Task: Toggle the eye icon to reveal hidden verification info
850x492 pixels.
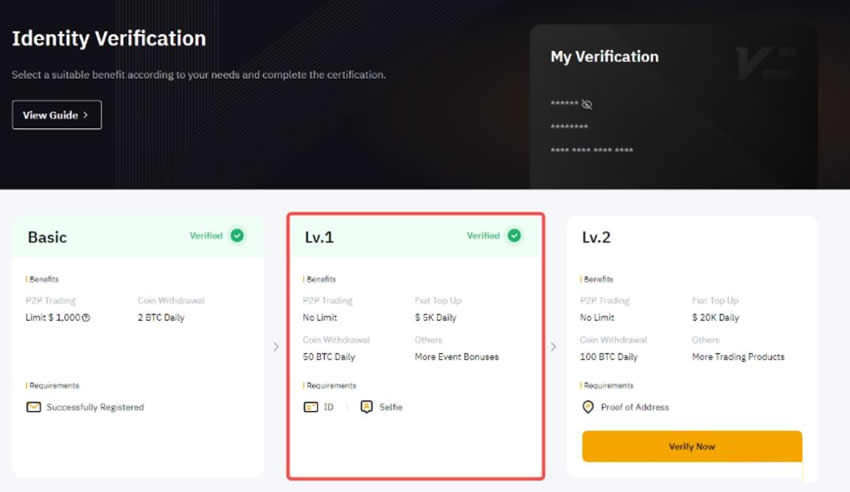Action: [x=587, y=104]
